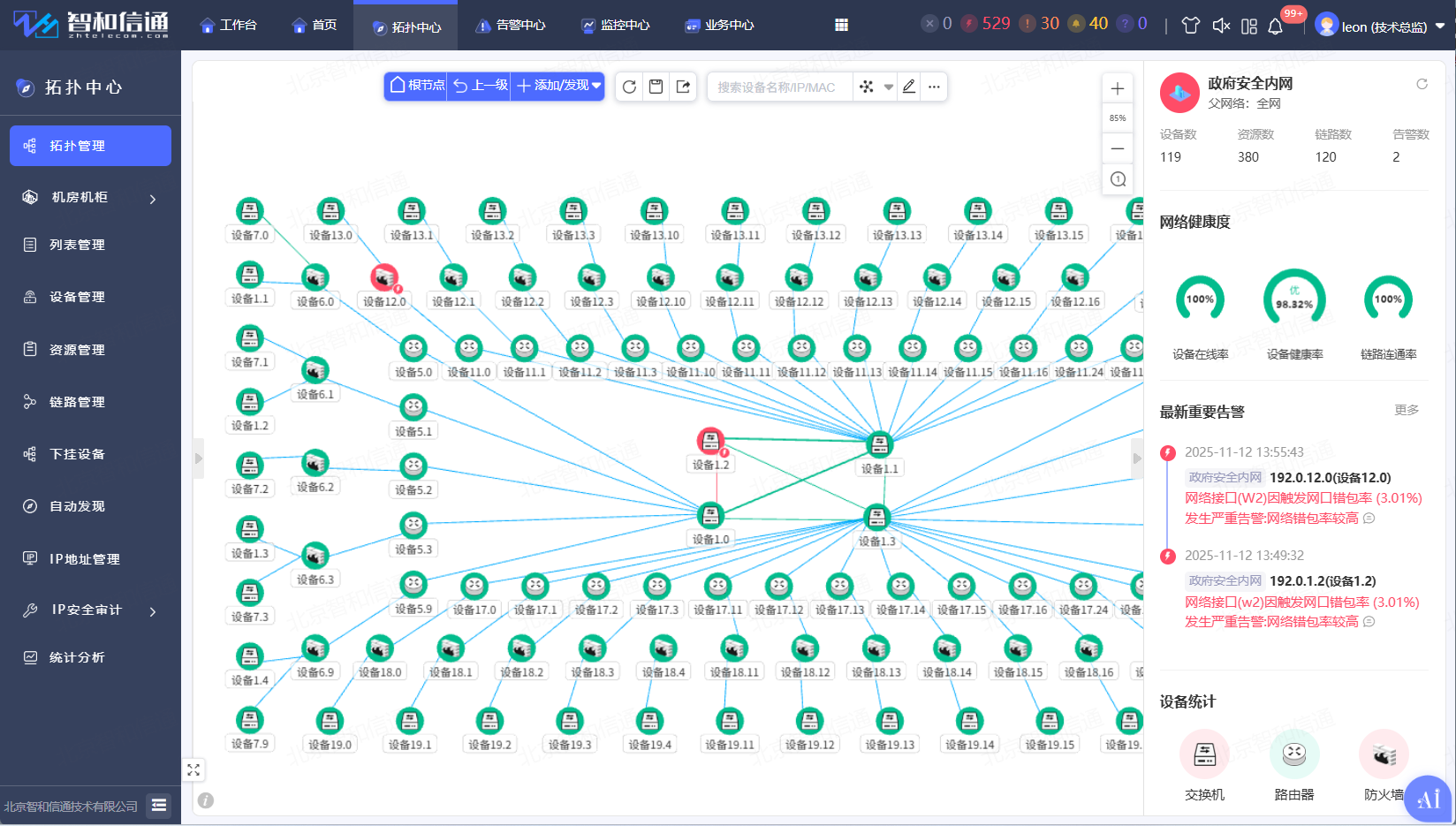Open the more options ellipsis menu
Image resolution: width=1456 pixels, height=826 pixels.
(934, 87)
